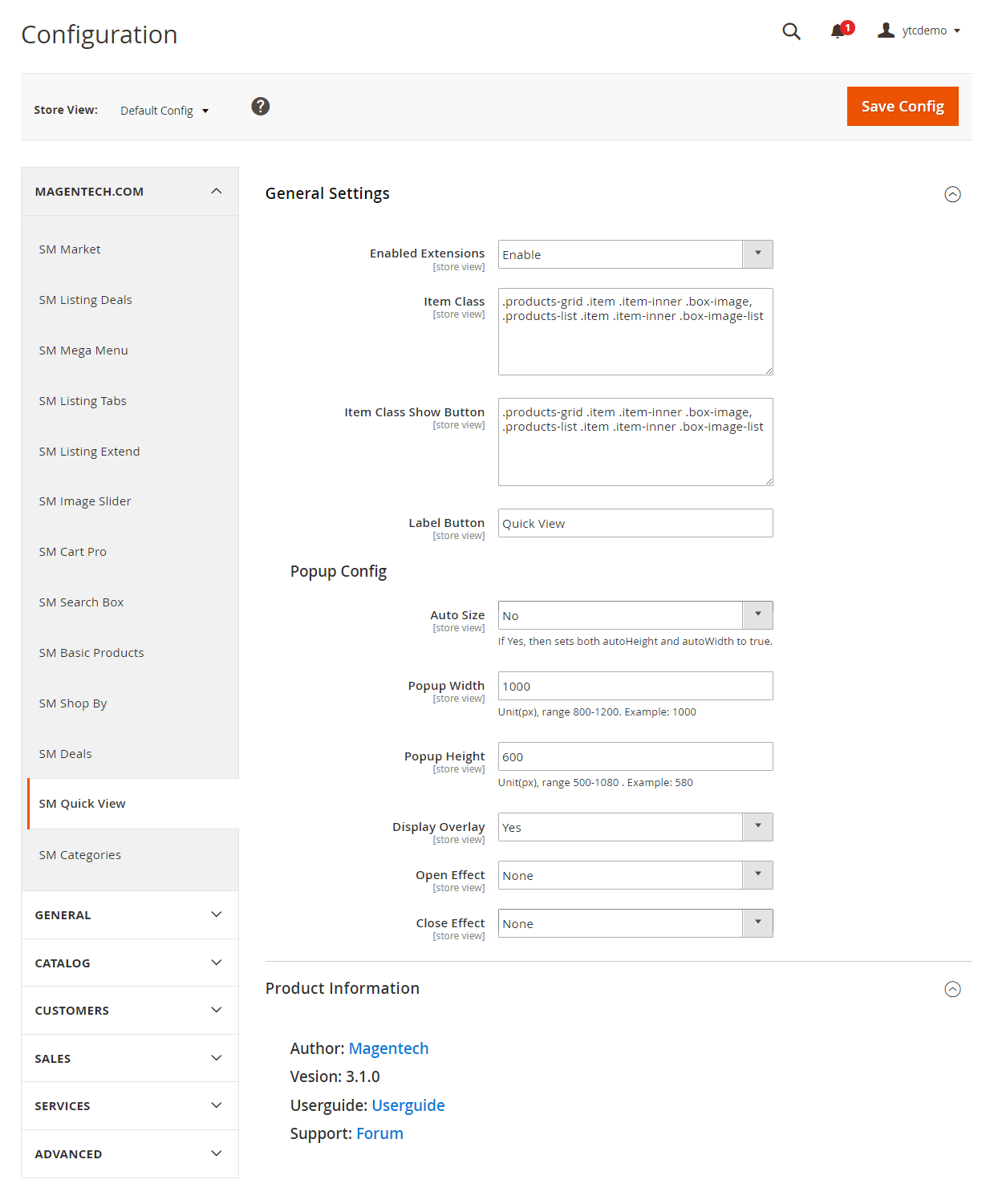The width and height of the screenshot is (986, 1204).
Task: Click the Save Config button
Action: tap(903, 106)
